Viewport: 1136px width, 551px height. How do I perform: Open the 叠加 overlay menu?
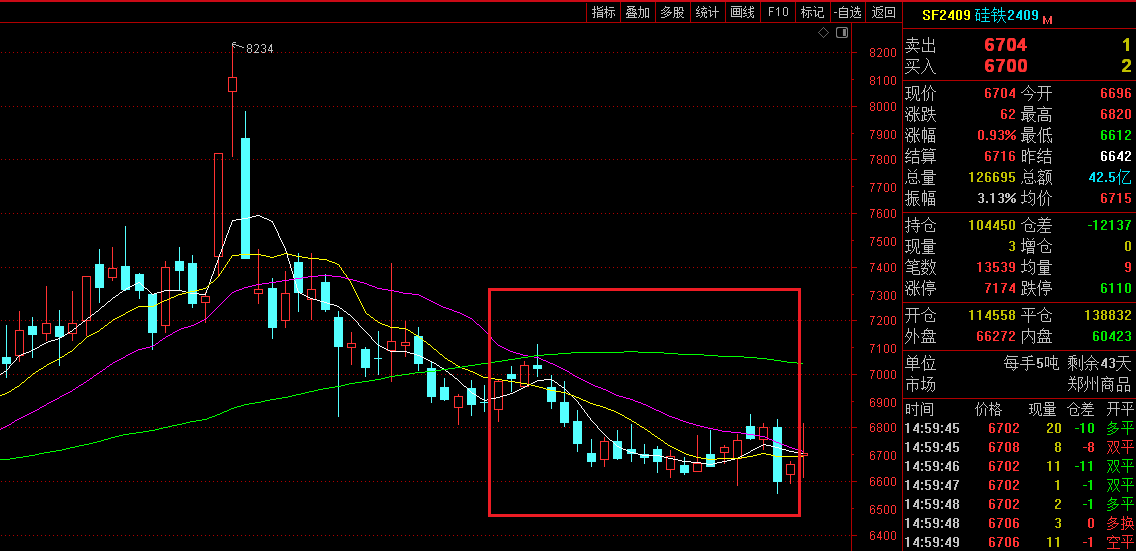(637, 12)
